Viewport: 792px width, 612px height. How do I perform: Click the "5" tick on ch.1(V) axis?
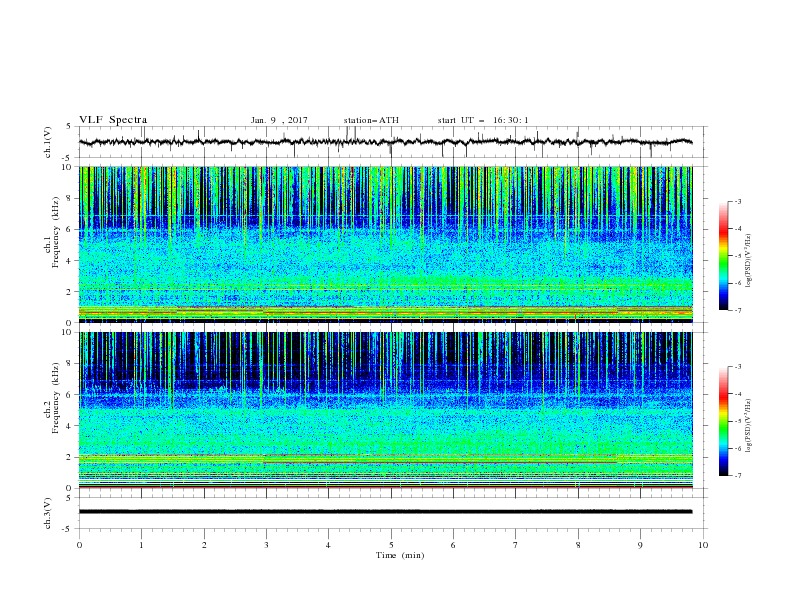tap(70, 126)
